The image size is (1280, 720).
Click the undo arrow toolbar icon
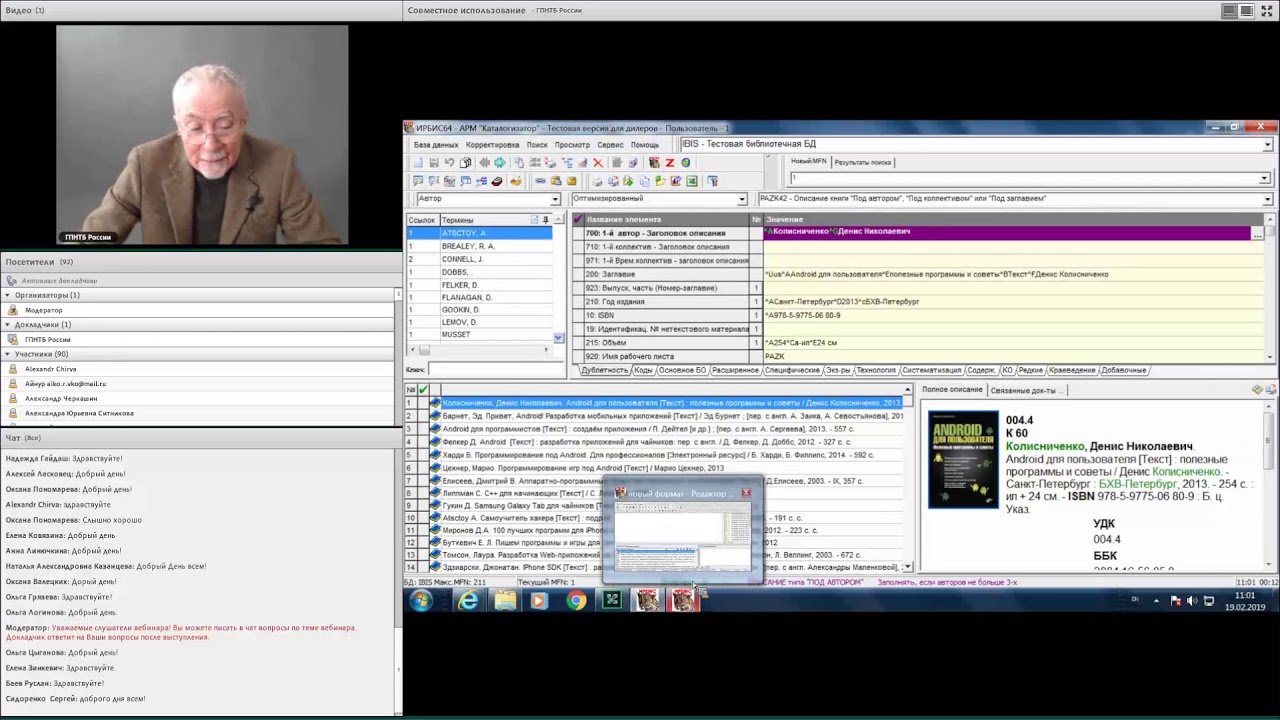(x=449, y=163)
